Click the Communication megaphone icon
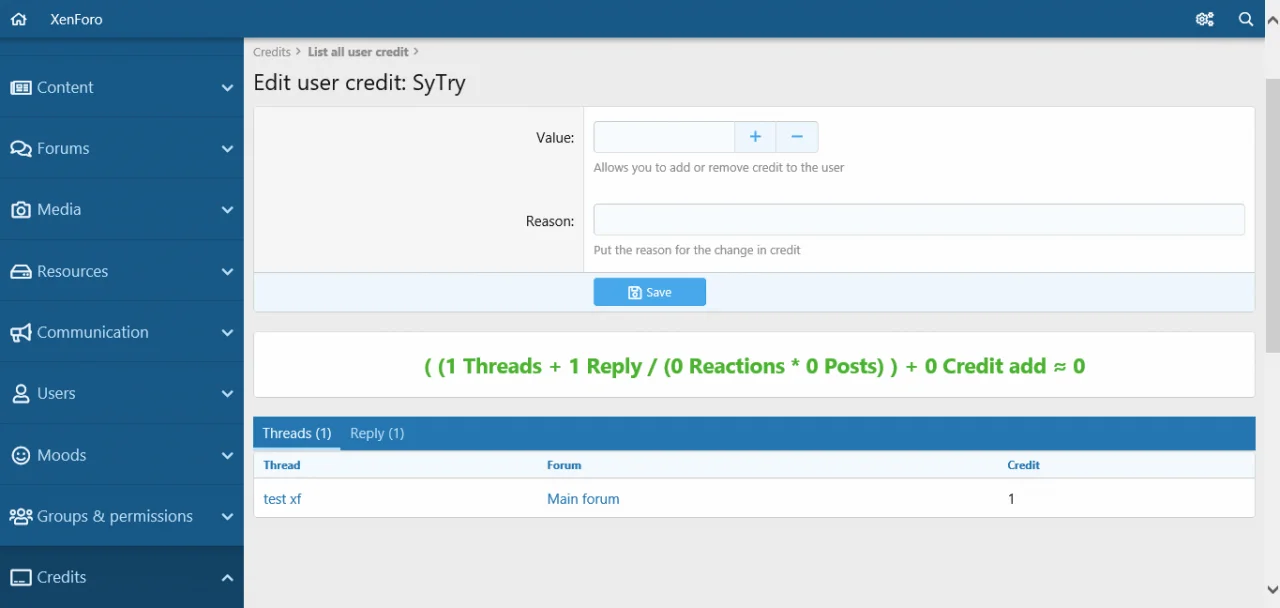This screenshot has width=1280, height=608. 20,333
